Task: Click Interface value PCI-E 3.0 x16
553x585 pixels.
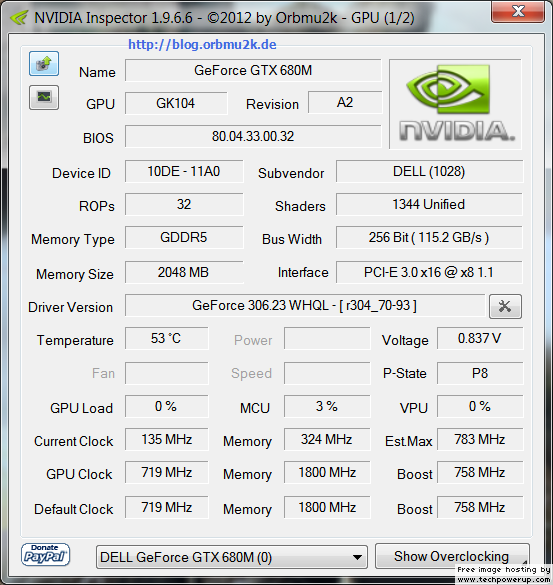Action: tap(429, 272)
